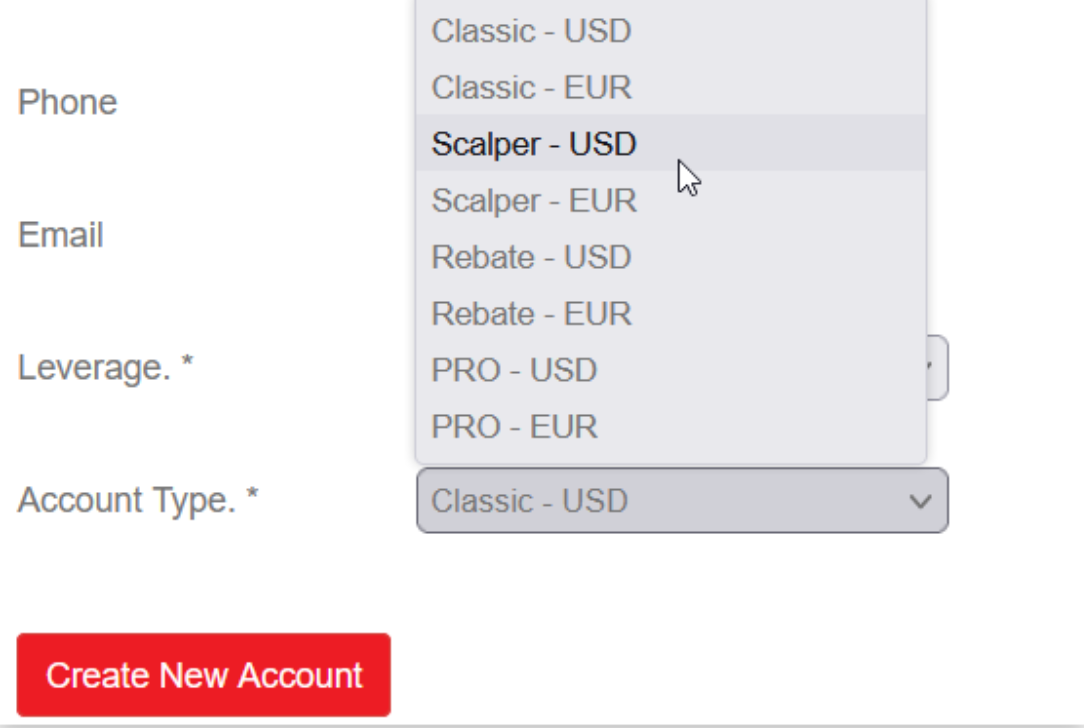Click the Account Type chevron arrow

(920, 501)
